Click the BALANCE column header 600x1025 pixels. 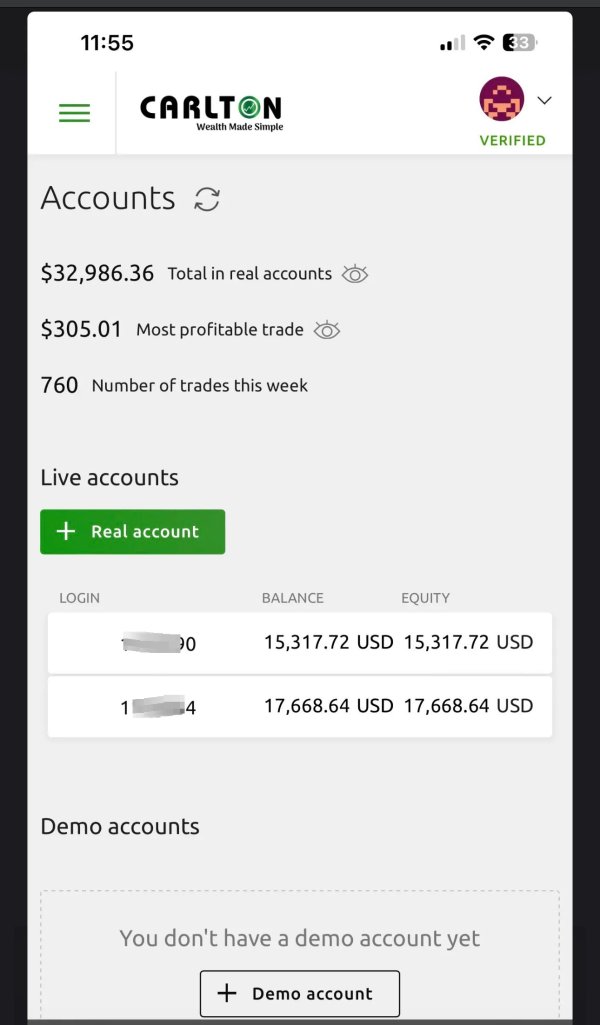coord(292,598)
